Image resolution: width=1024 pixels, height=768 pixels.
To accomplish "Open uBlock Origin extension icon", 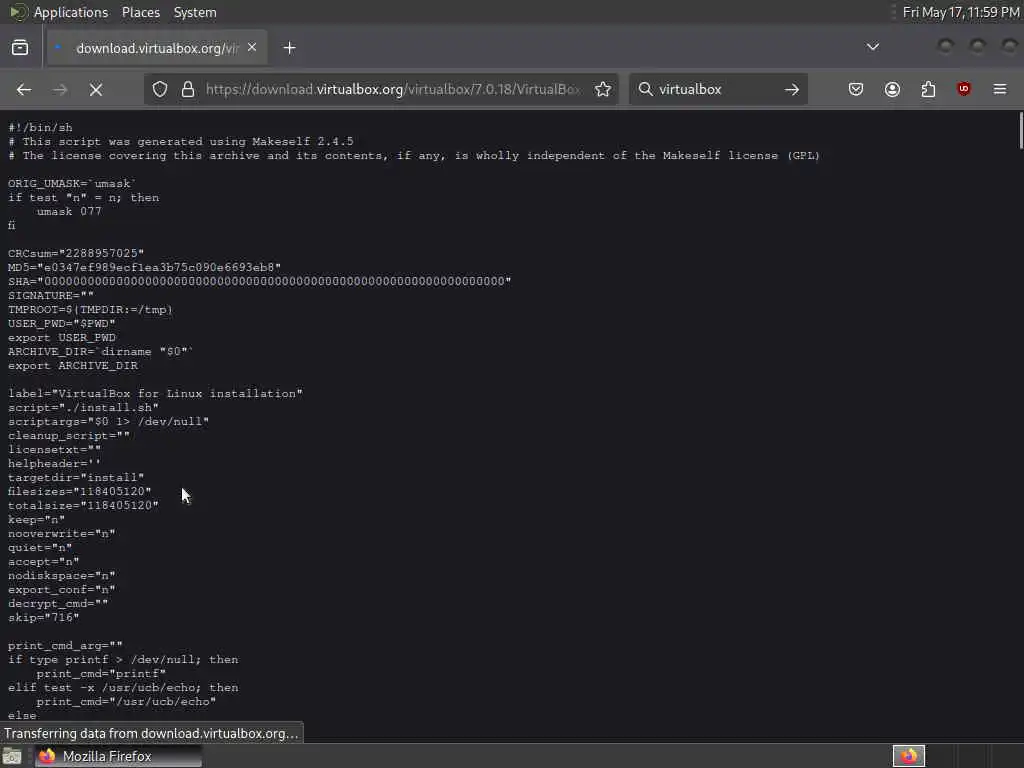I will (963, 89).
